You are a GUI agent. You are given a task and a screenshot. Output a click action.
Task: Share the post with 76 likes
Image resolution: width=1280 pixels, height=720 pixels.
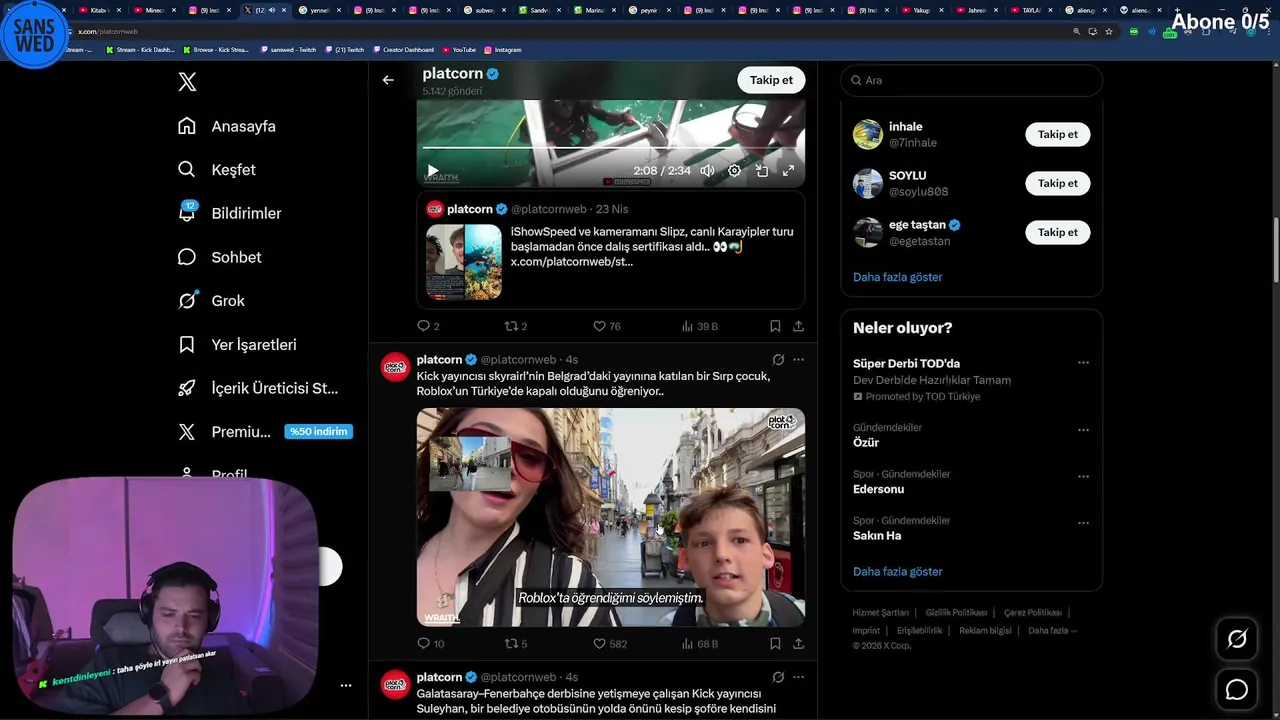798,326
